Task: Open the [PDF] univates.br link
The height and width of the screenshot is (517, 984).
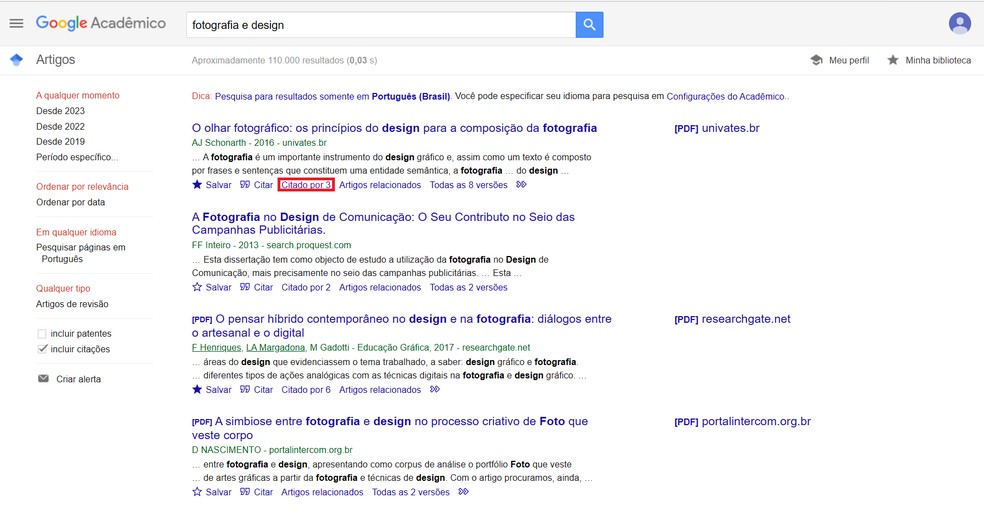Action: coord(717,128)
